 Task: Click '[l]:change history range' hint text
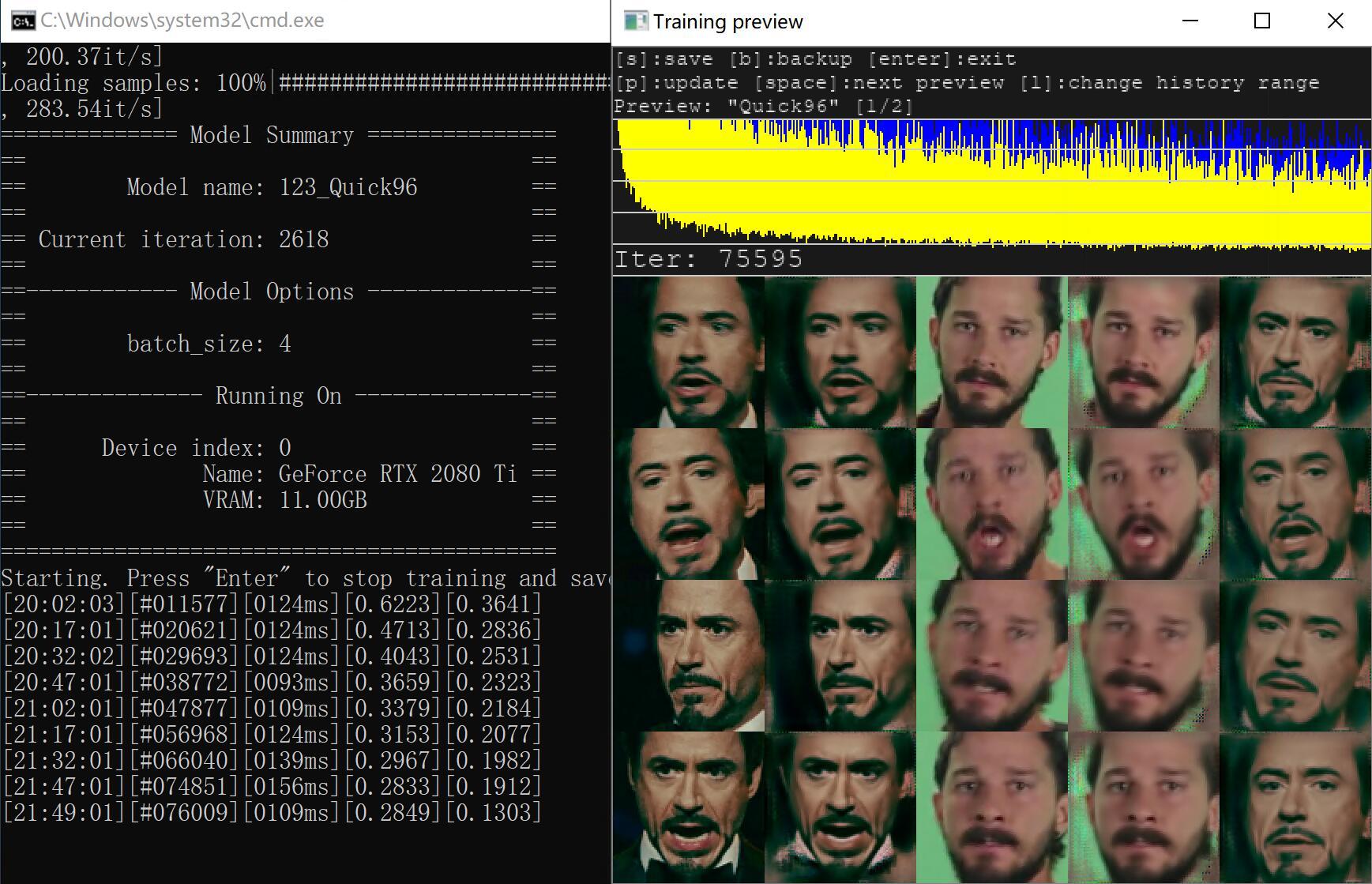(x=1169, y=83)
